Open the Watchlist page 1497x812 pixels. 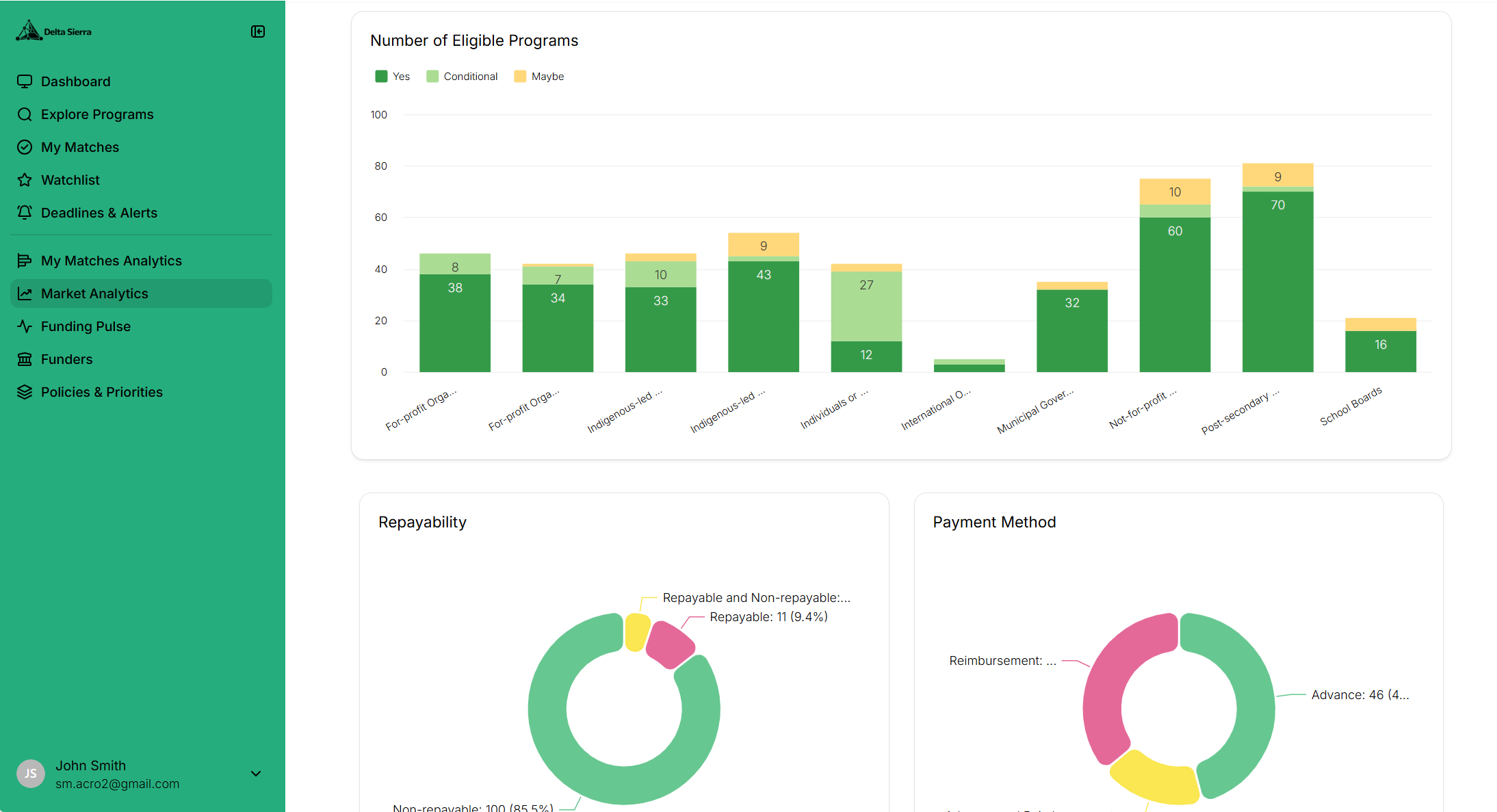(x=141, y=180)
